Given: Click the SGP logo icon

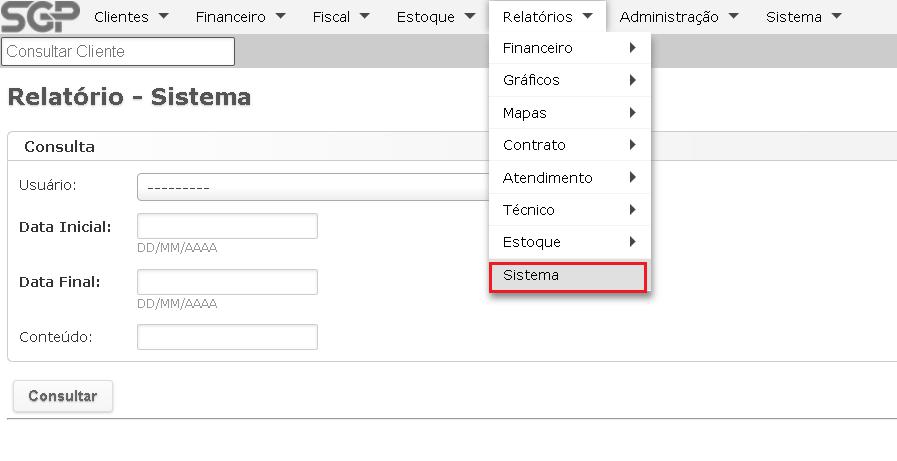Looking at the screenshot, I should pos(40,17).
